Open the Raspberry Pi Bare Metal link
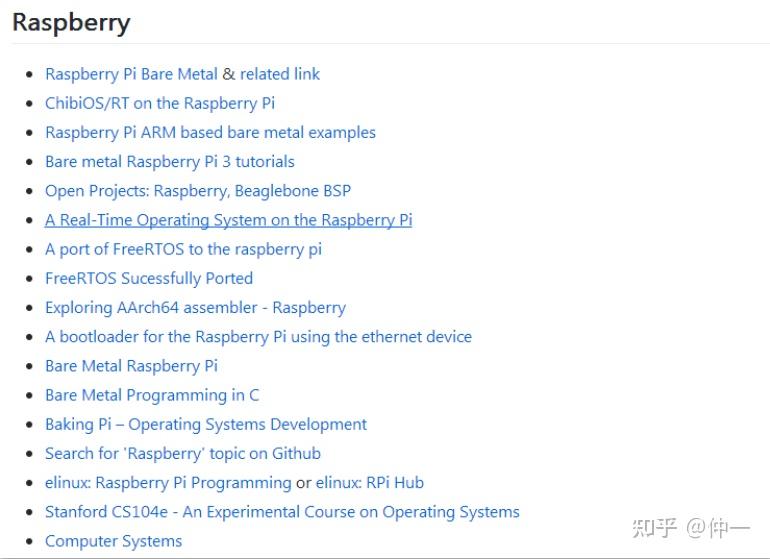This screenshot has width=770, height=559. coord(131,74)
